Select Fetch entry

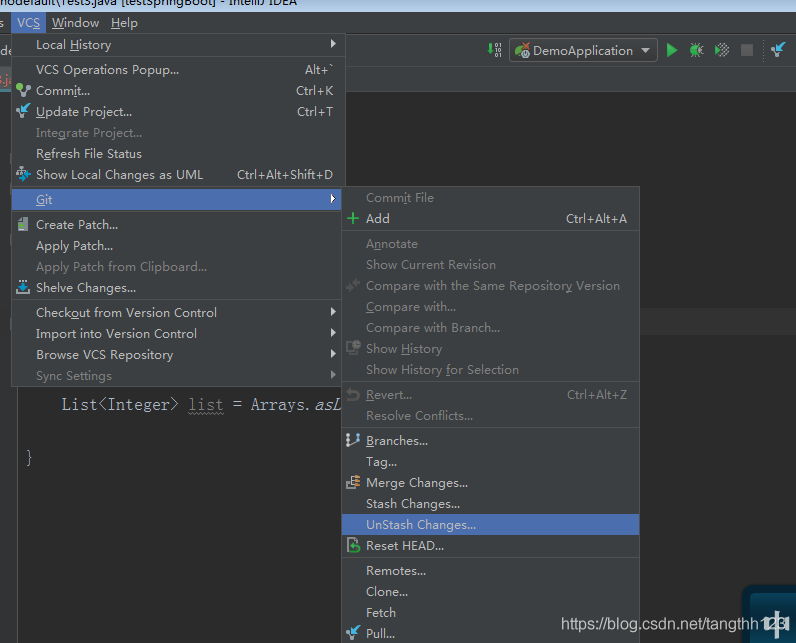pos(490,613)
